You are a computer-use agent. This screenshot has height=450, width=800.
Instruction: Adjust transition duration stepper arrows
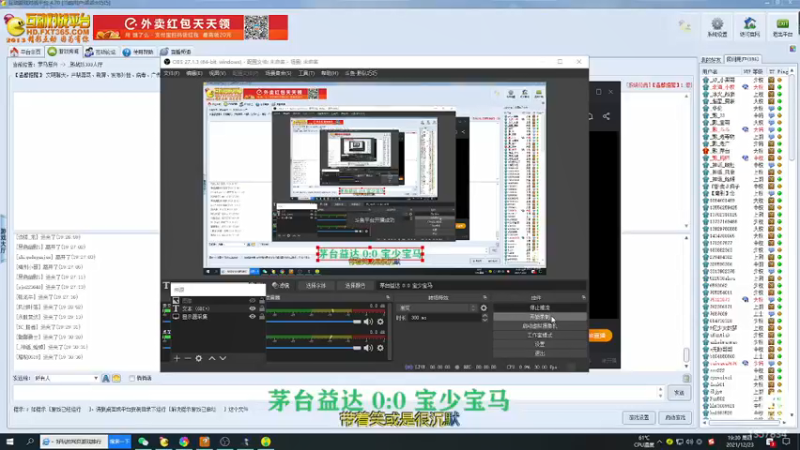click(485, 317)
